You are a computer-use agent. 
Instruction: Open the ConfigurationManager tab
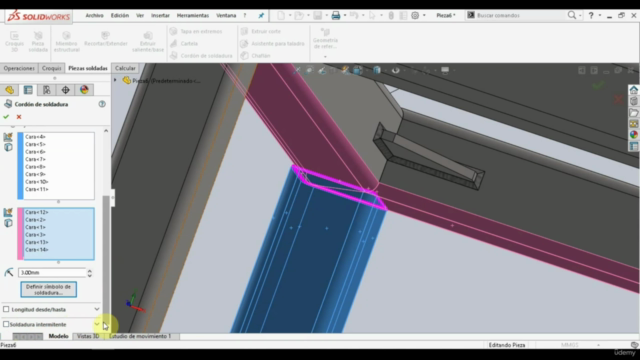pyautogui.click(x=47, y=90)
